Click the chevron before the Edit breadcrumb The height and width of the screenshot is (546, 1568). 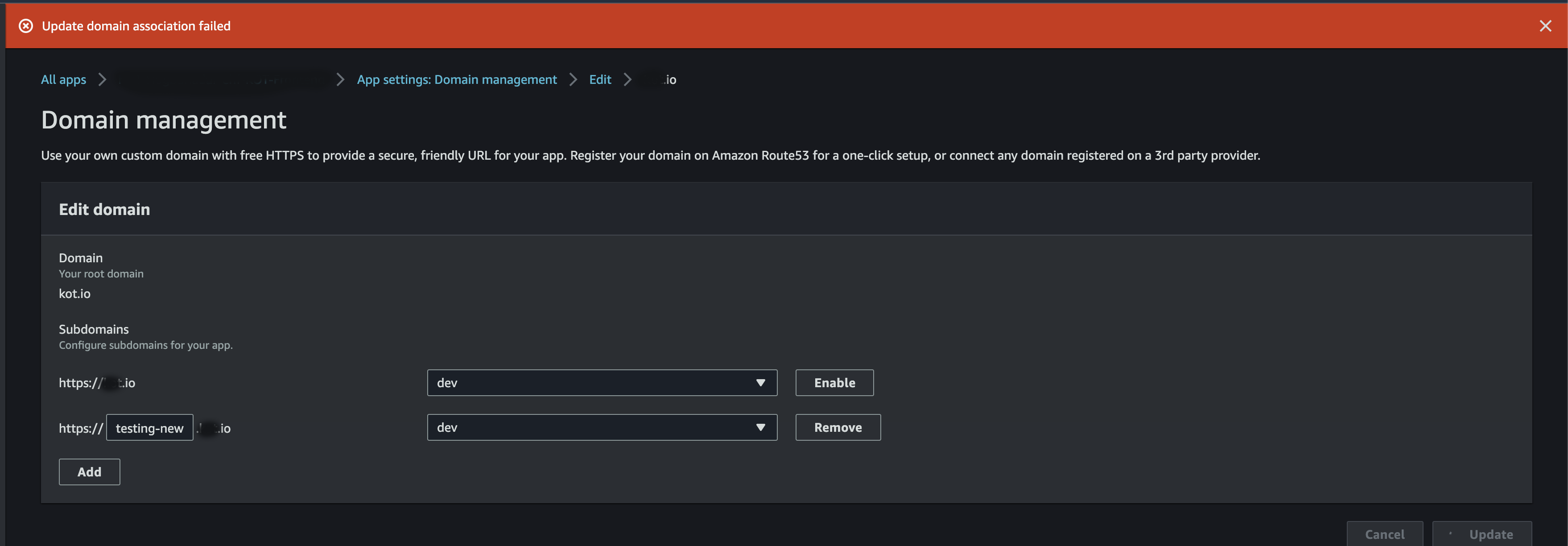[572, 79]
